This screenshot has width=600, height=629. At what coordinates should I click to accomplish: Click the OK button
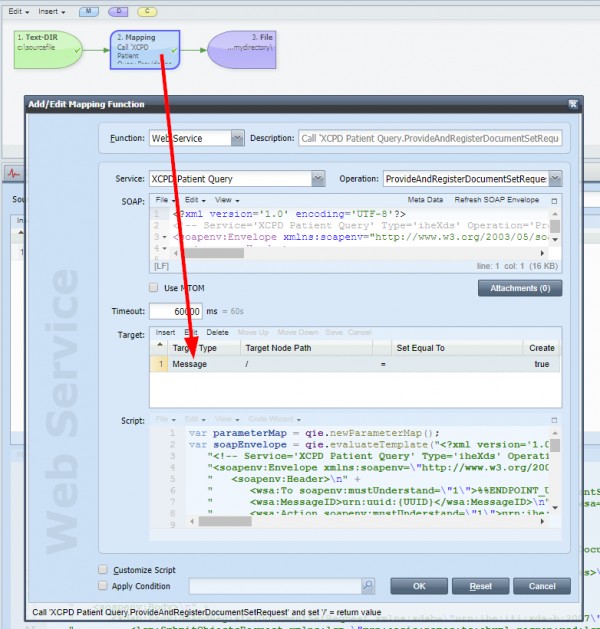coord(419,586)
